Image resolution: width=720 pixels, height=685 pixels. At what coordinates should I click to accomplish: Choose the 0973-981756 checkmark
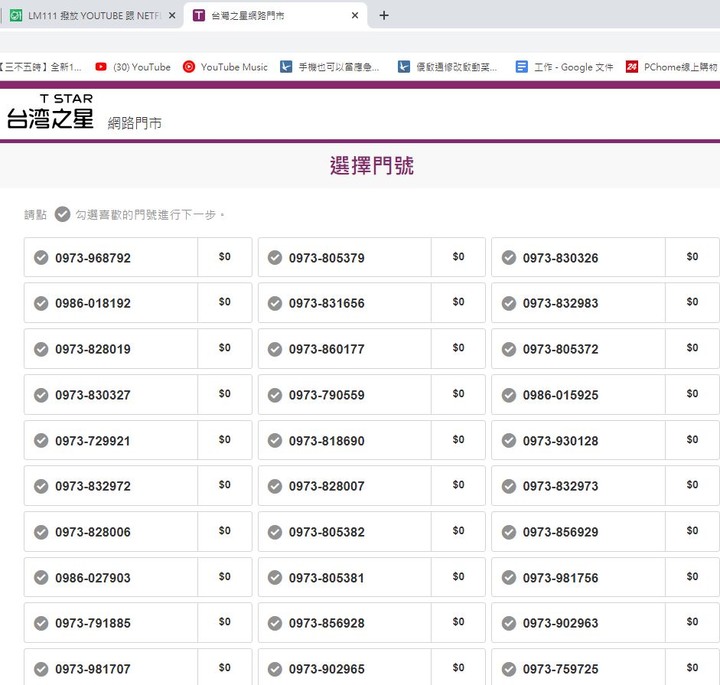[509, 578]
